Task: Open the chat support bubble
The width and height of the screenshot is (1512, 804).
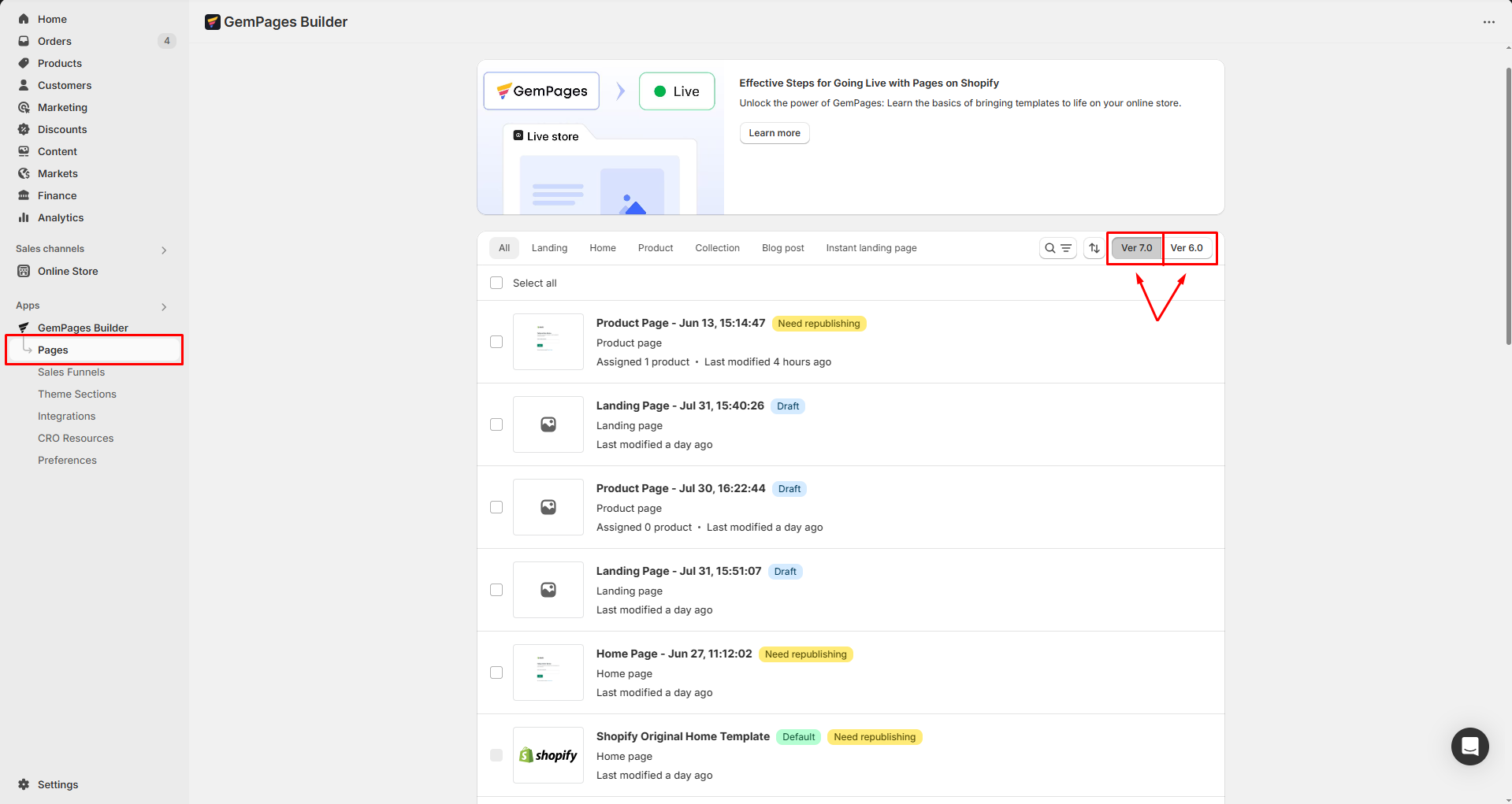Action: tap(1469, 746)
